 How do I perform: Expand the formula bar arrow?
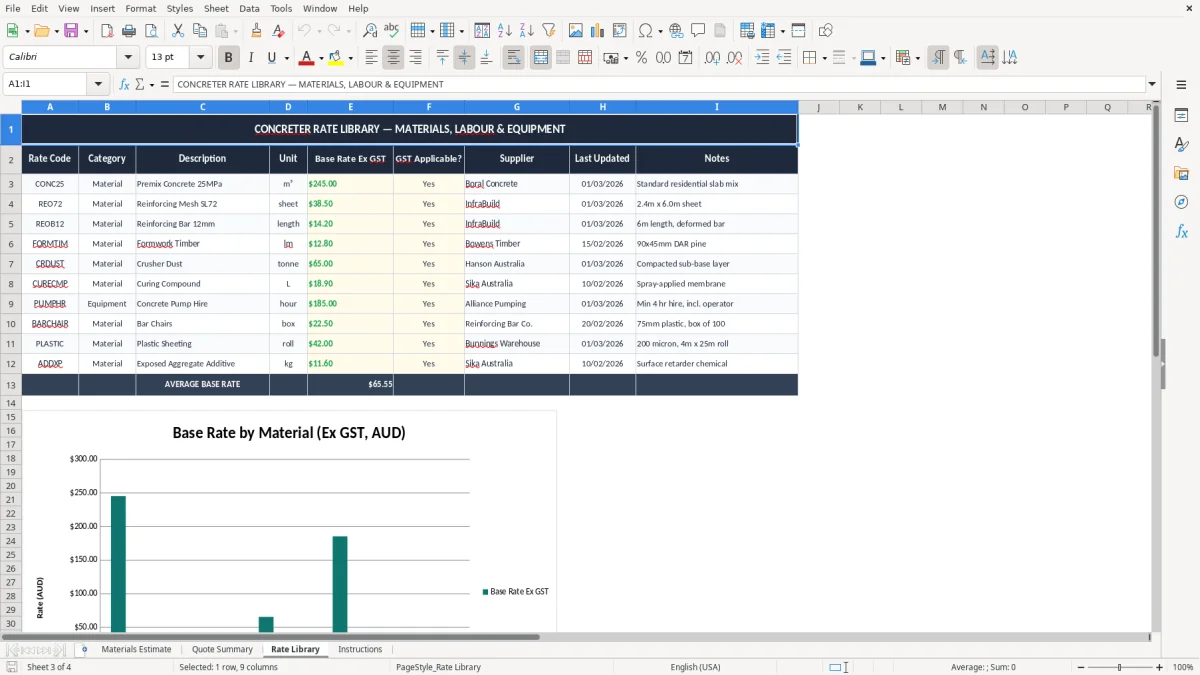tap(1152, 84)
